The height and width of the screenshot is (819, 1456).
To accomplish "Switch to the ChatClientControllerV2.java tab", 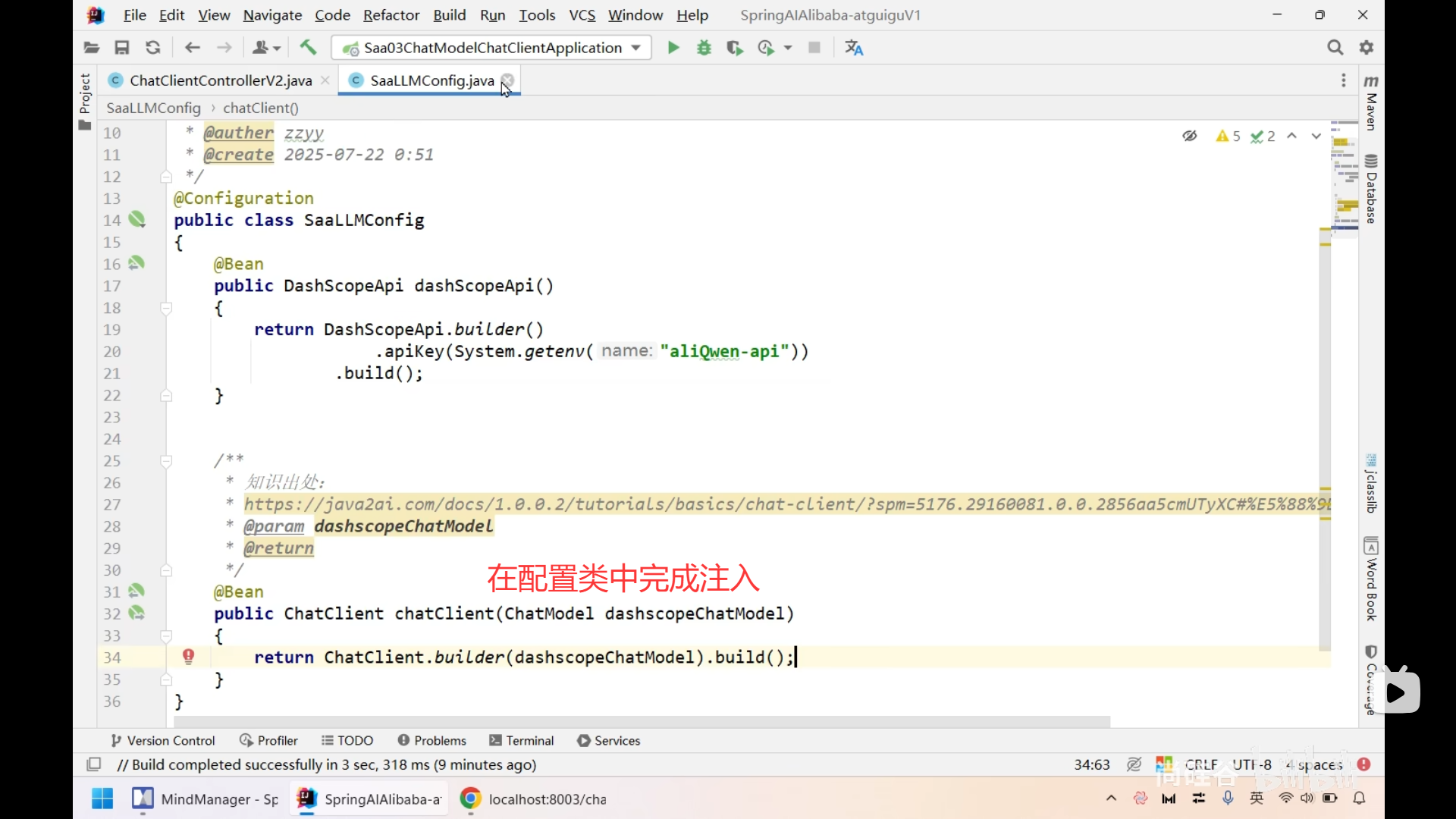I will click(x=220, y=80).
